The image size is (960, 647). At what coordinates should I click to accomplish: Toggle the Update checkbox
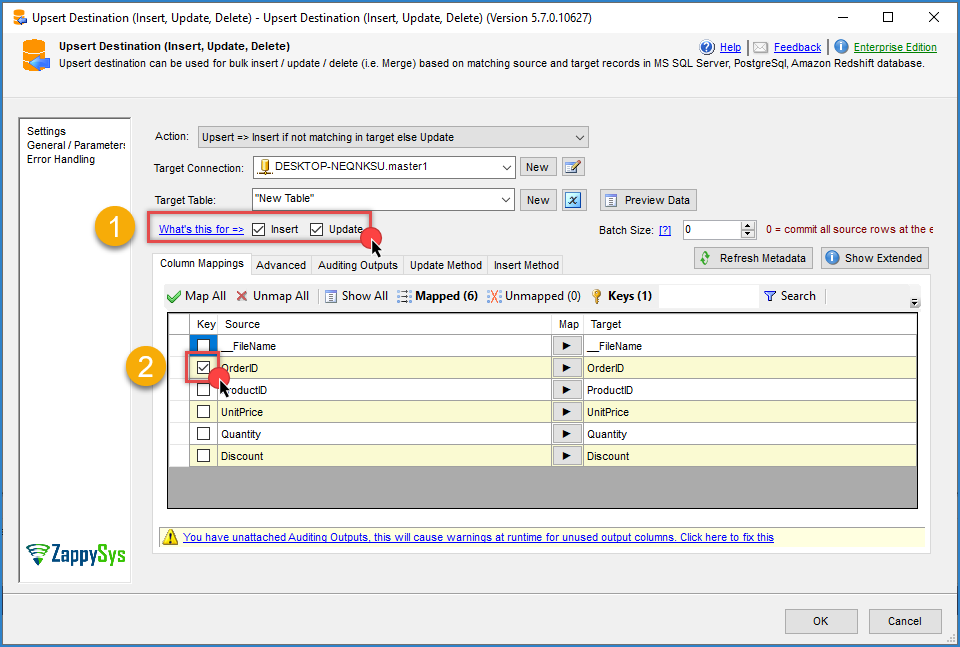point(317,230)
